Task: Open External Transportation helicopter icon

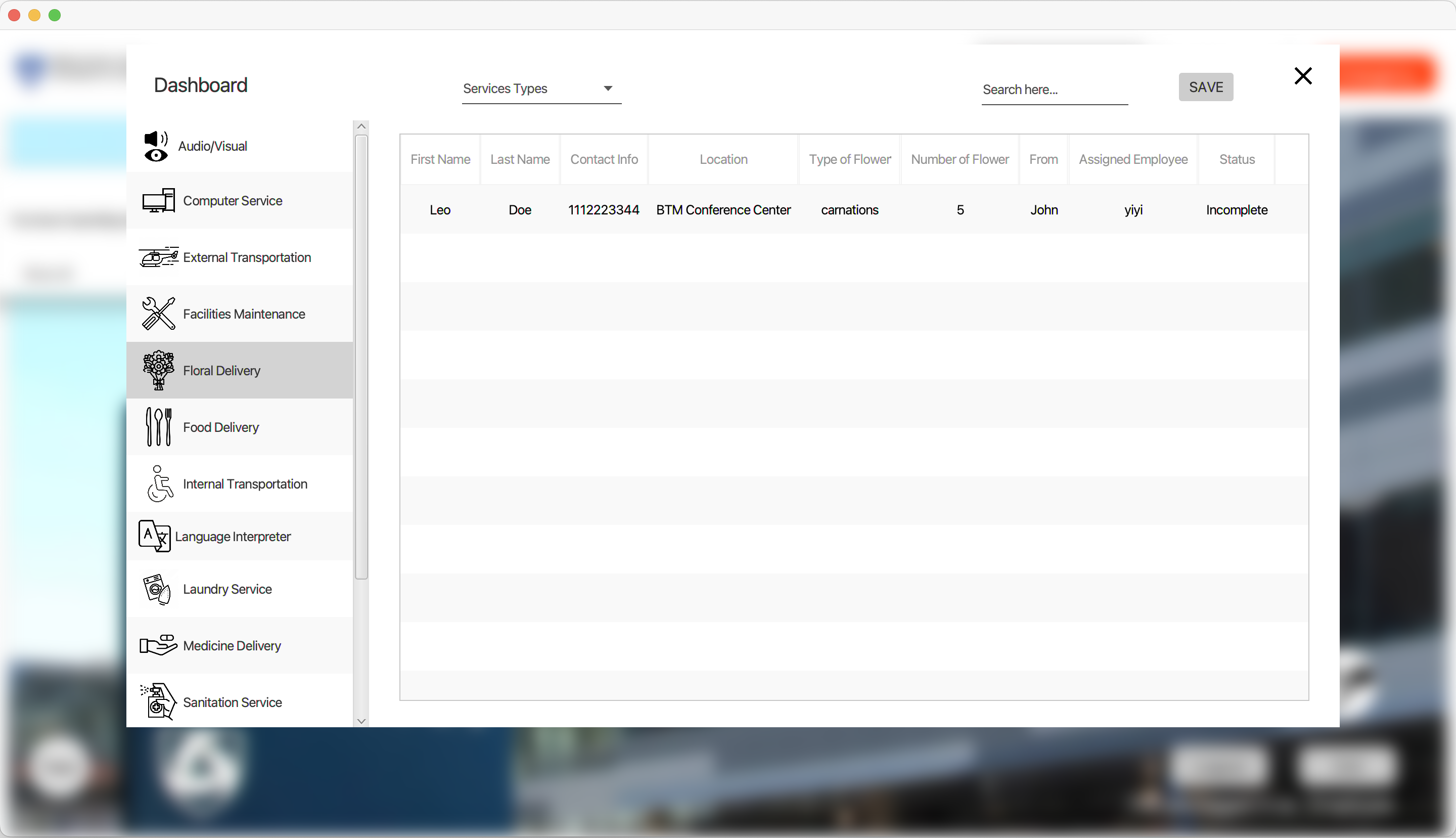Action: click(158, 257)
